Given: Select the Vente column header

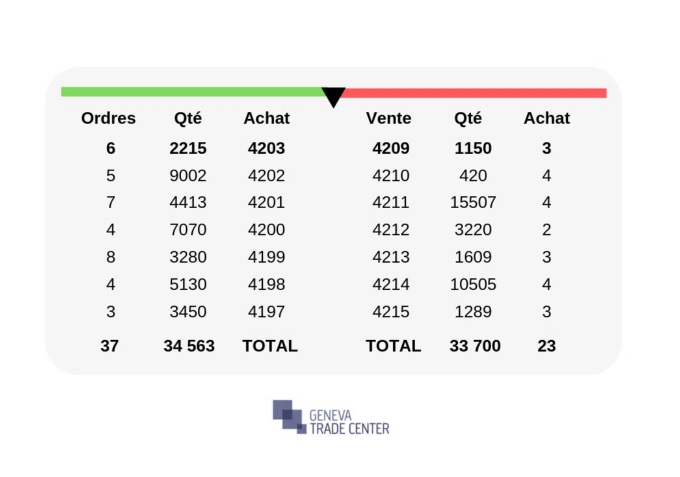Looking at the screenshot, I should point(389,118).
